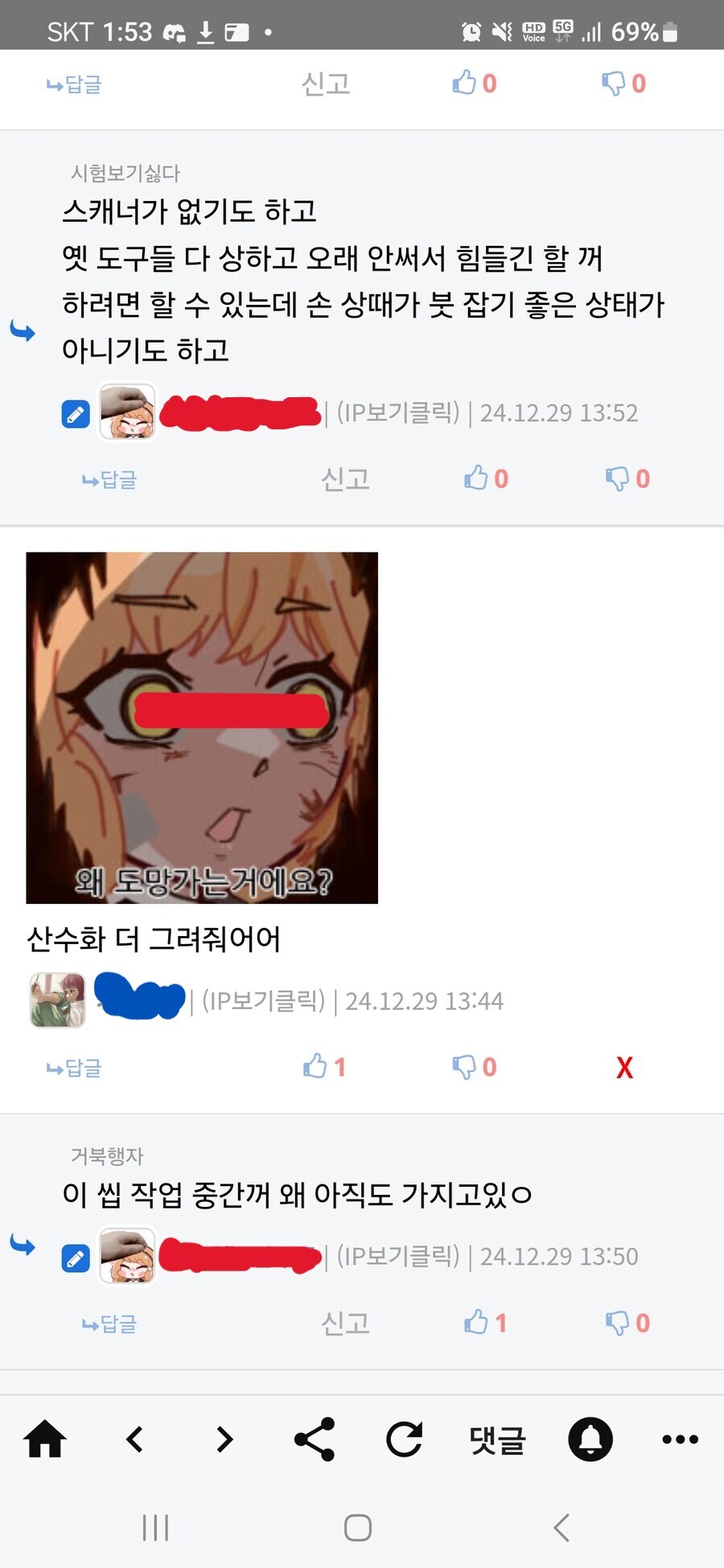724x1568 pixels.
Task: Click 답글 under the 13:44 comment
Action: pos(74,1068)
